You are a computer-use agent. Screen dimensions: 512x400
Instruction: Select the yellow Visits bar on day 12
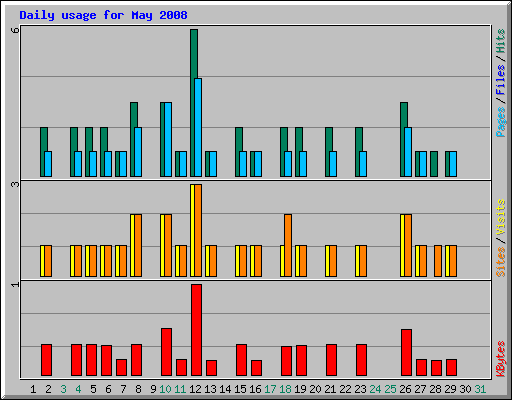coord(192,230)
